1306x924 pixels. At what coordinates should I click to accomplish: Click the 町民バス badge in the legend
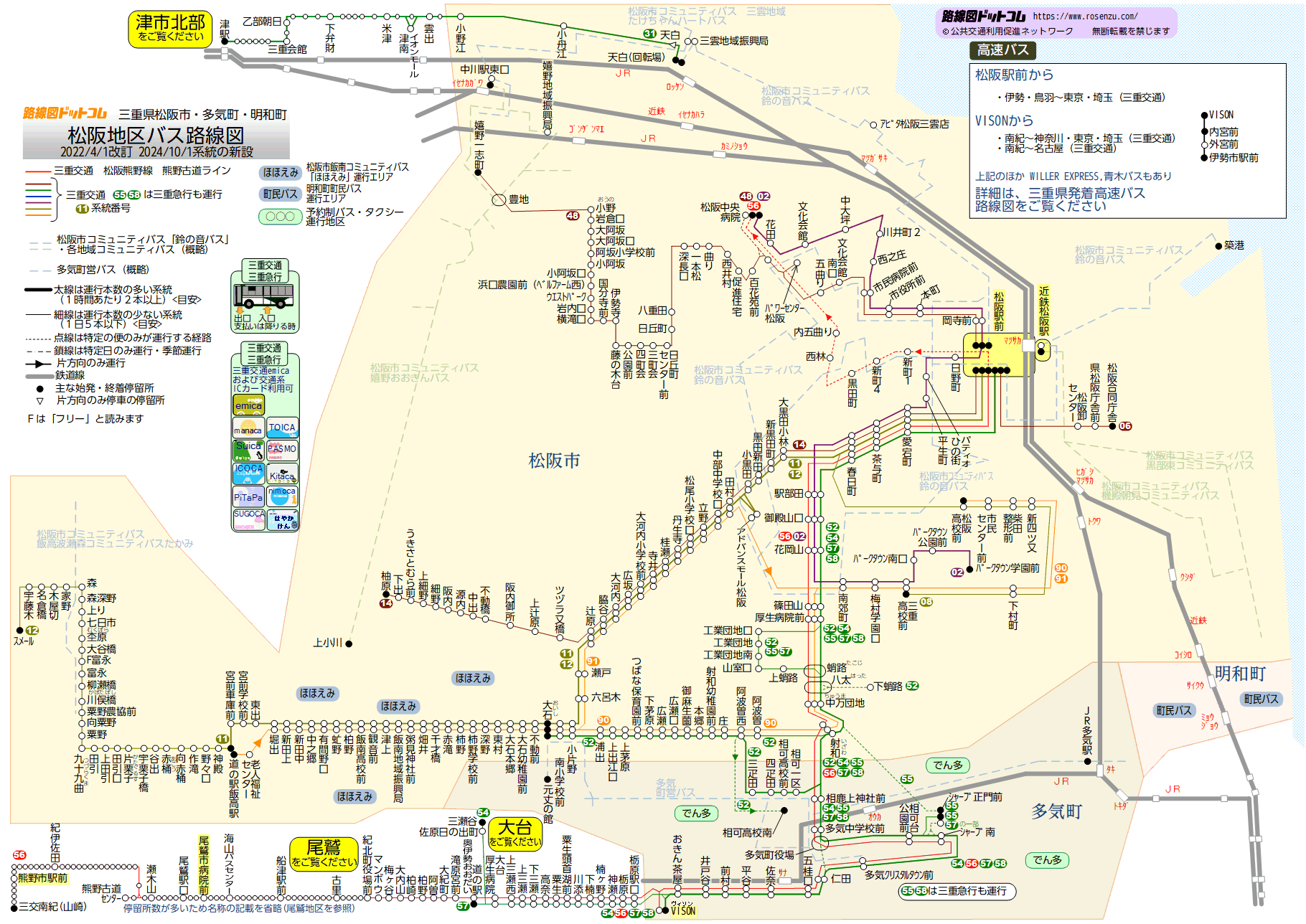tap(281, 194)
